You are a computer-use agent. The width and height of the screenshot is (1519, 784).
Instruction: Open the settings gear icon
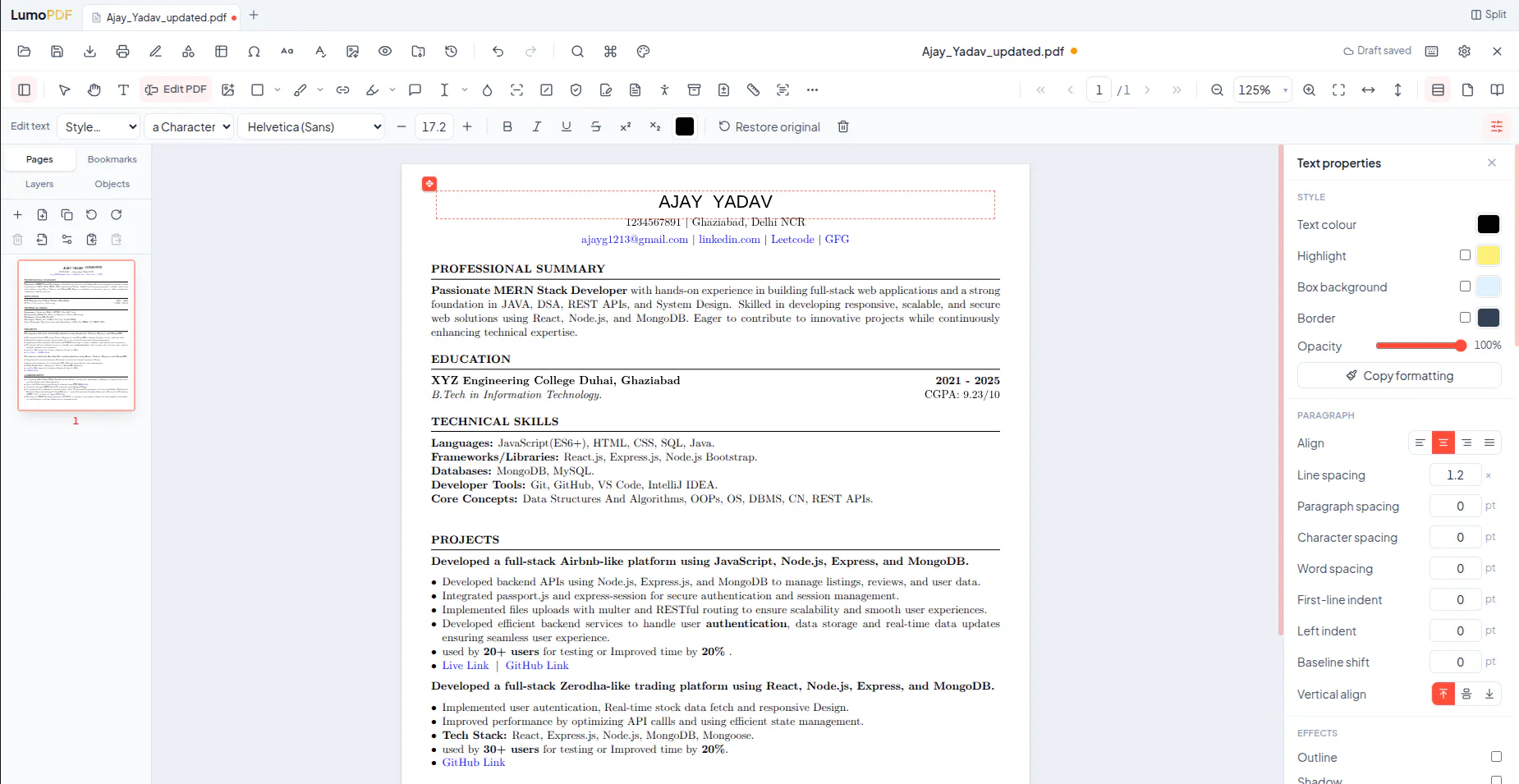(1465, 52)
